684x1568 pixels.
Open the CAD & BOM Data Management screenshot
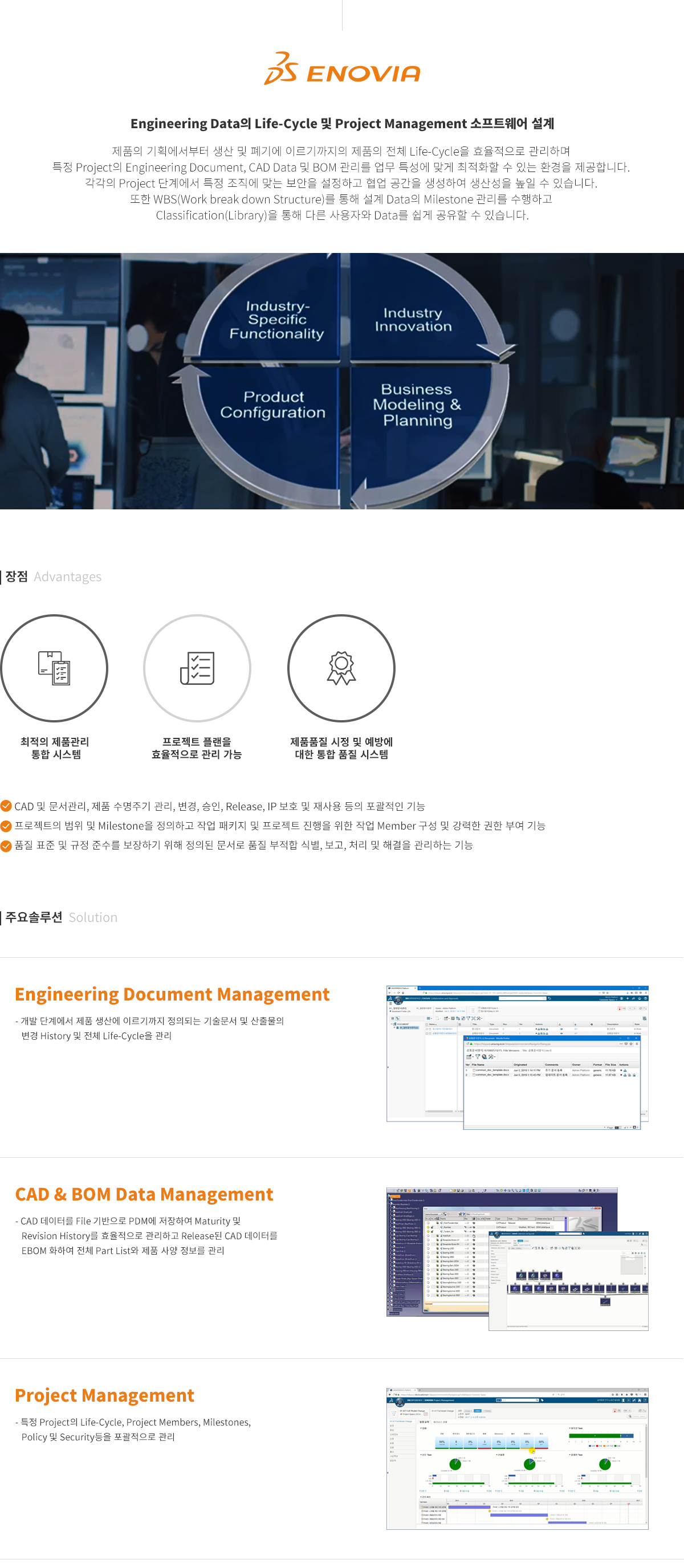click(517, 1258)
